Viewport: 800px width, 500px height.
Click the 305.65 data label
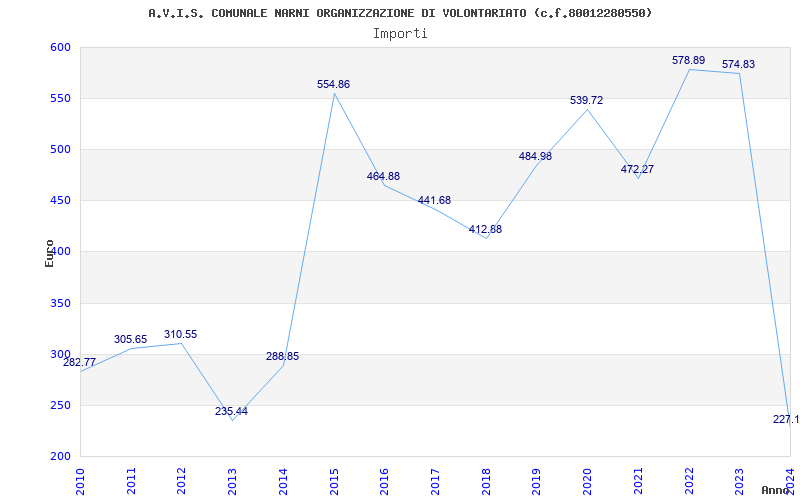click(x=130, y=339)
